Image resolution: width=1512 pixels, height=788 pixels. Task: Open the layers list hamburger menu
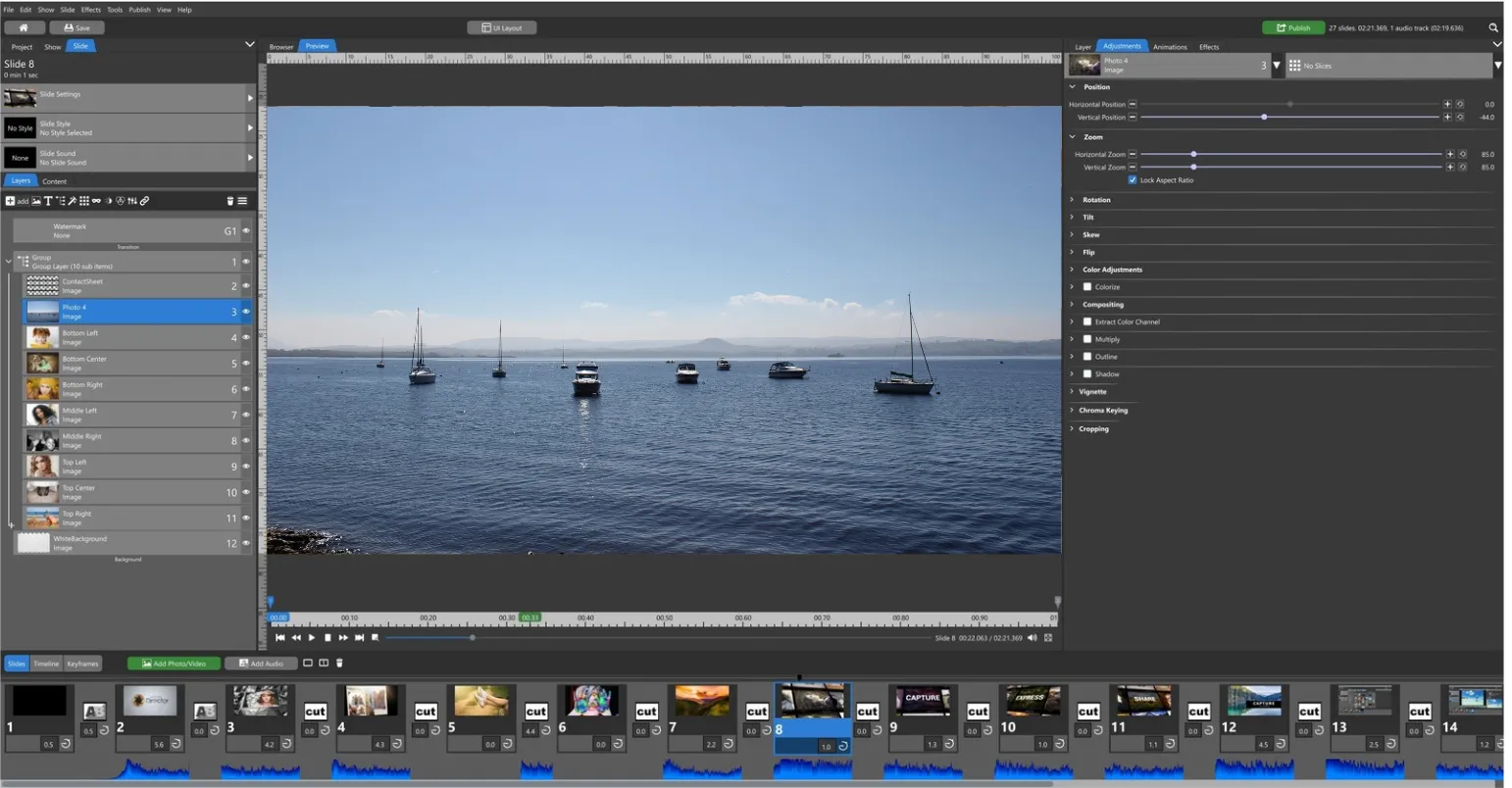tap(242, 201)
